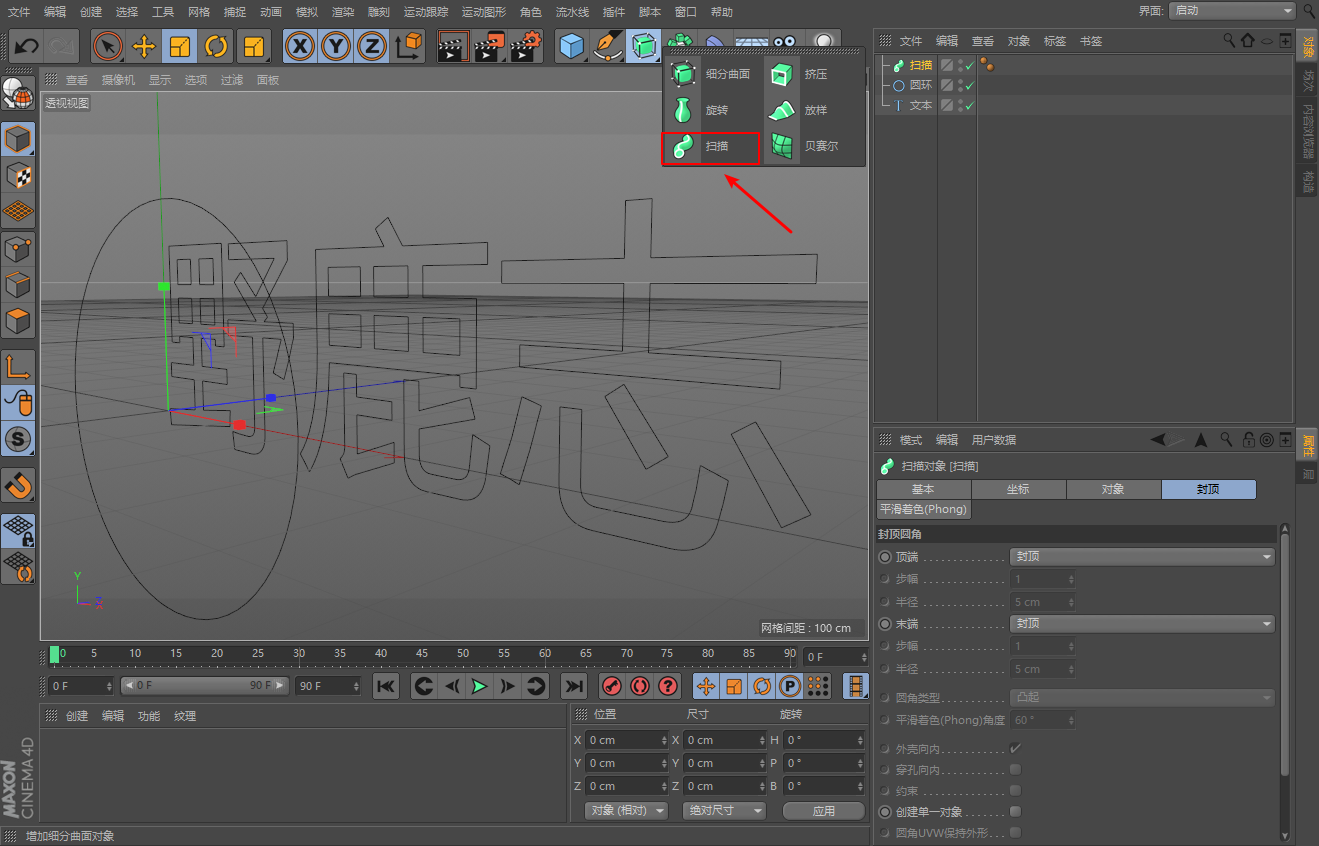Toggle the green checkmark for 扫描

[969, 66]
